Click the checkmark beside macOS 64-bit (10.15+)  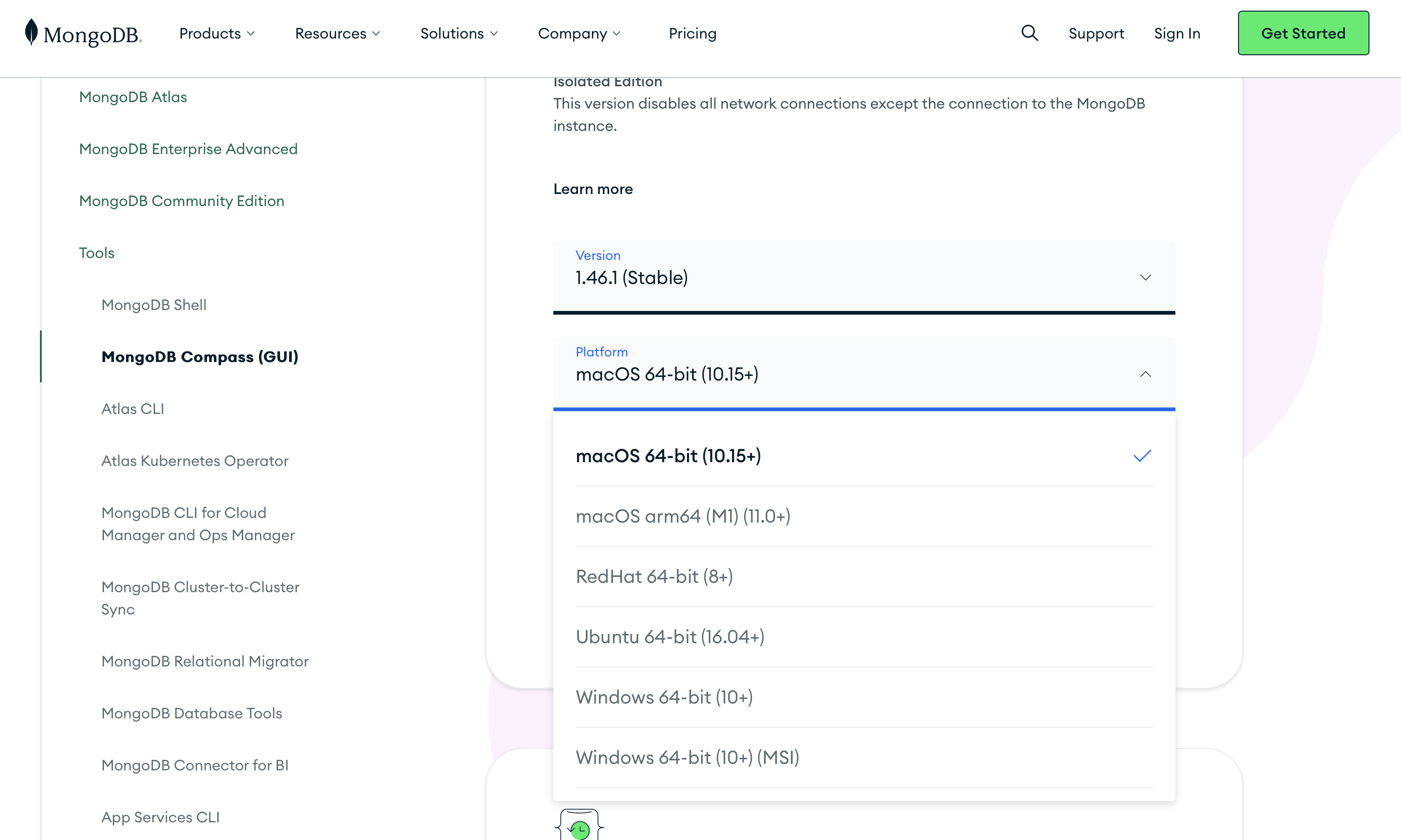[1143, 456]
